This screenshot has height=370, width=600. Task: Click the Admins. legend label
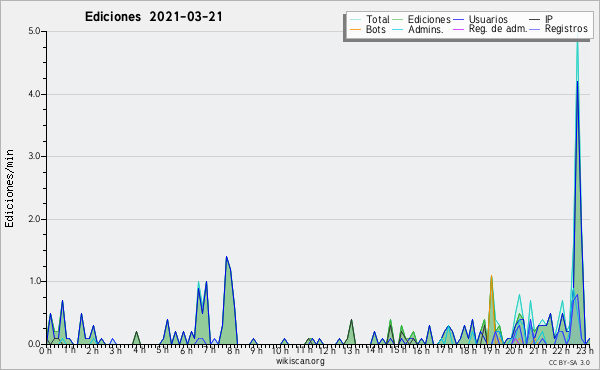click(x=426, y=29)
